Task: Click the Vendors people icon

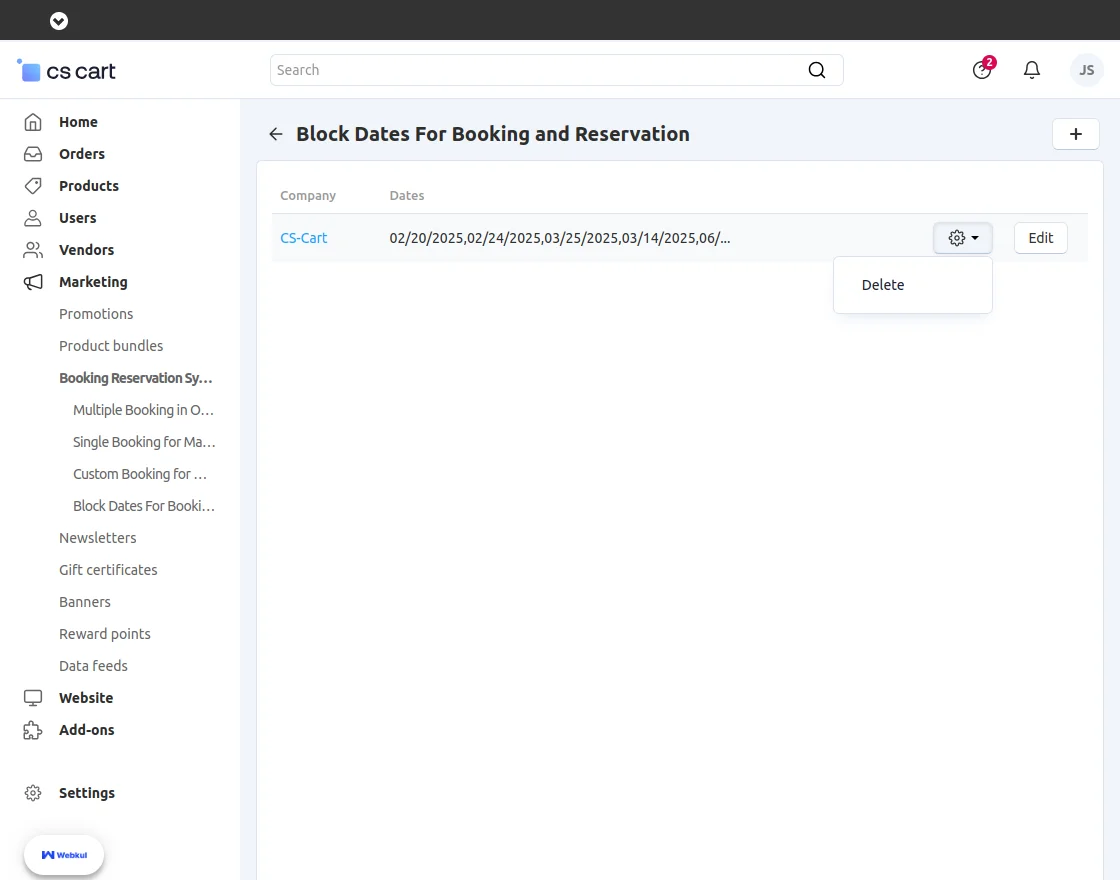Action: [x=33, y=250]
